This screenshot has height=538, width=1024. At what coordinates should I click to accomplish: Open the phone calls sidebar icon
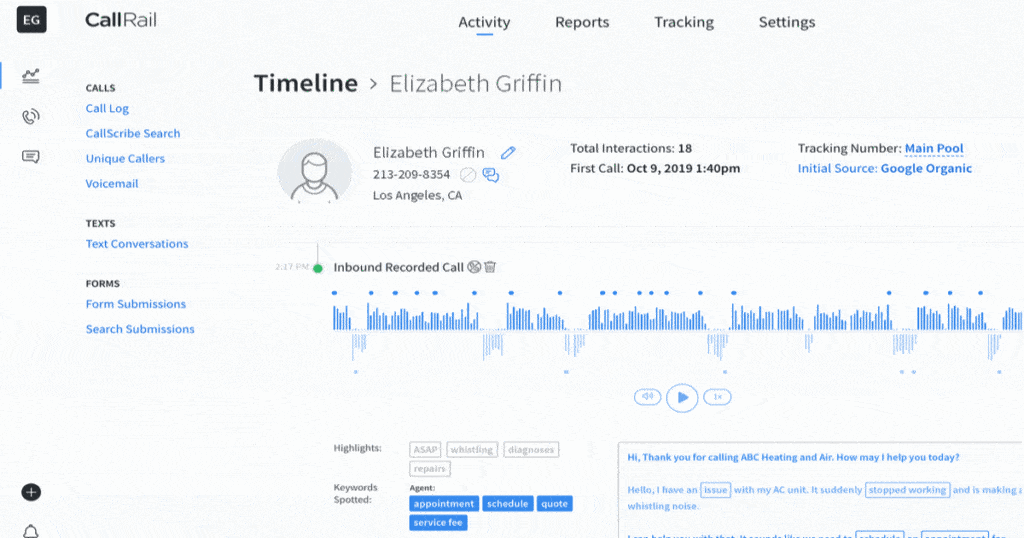pyautogui.click(x=31, y=116)
